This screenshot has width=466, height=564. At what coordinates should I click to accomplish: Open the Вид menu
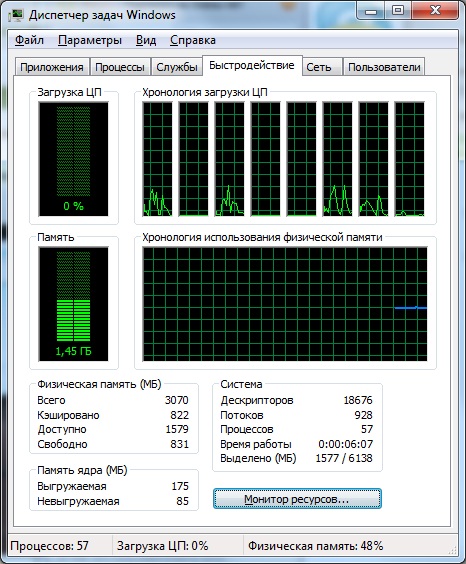[x=146, y=40]
